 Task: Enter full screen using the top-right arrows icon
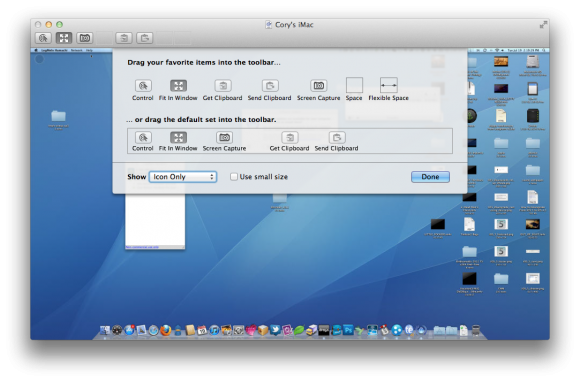pyautogui.click(x=543, y=25)
